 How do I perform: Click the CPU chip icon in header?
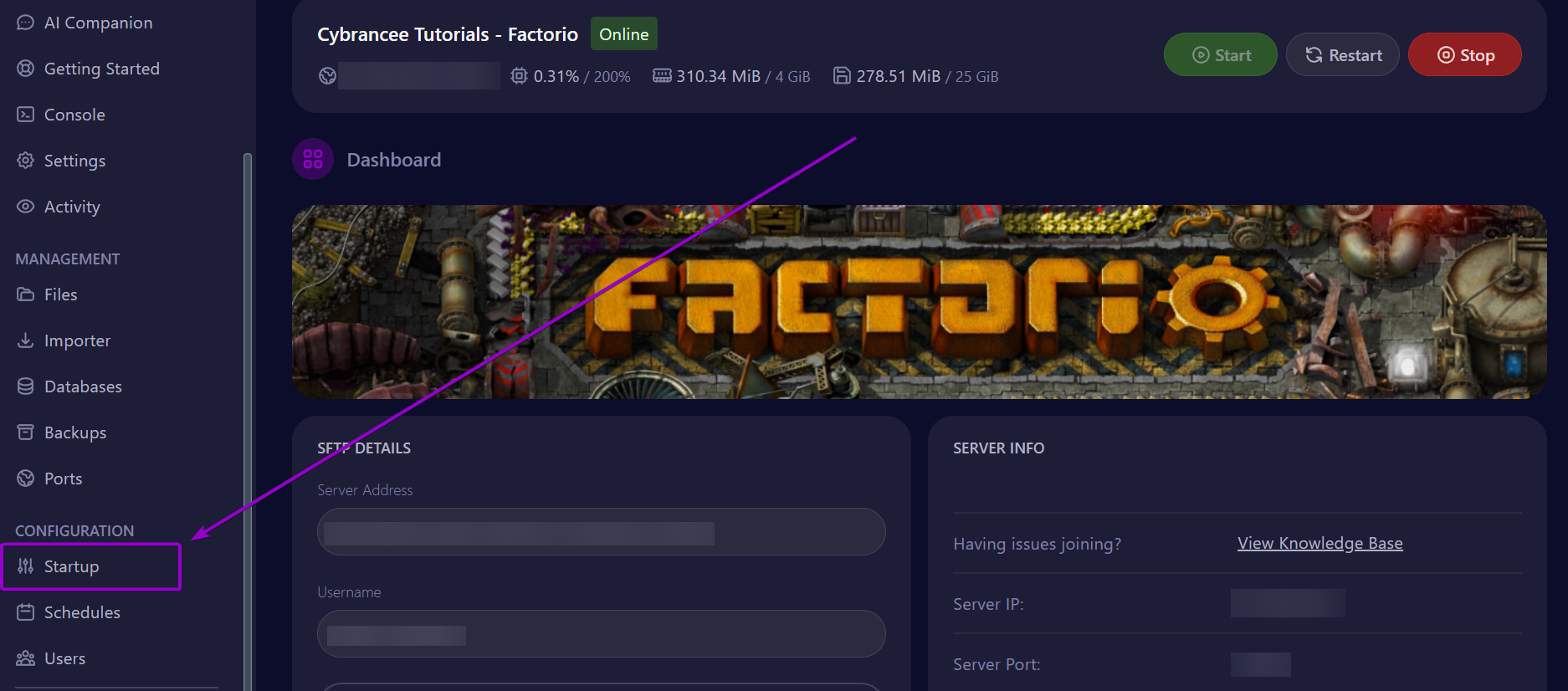519,76
